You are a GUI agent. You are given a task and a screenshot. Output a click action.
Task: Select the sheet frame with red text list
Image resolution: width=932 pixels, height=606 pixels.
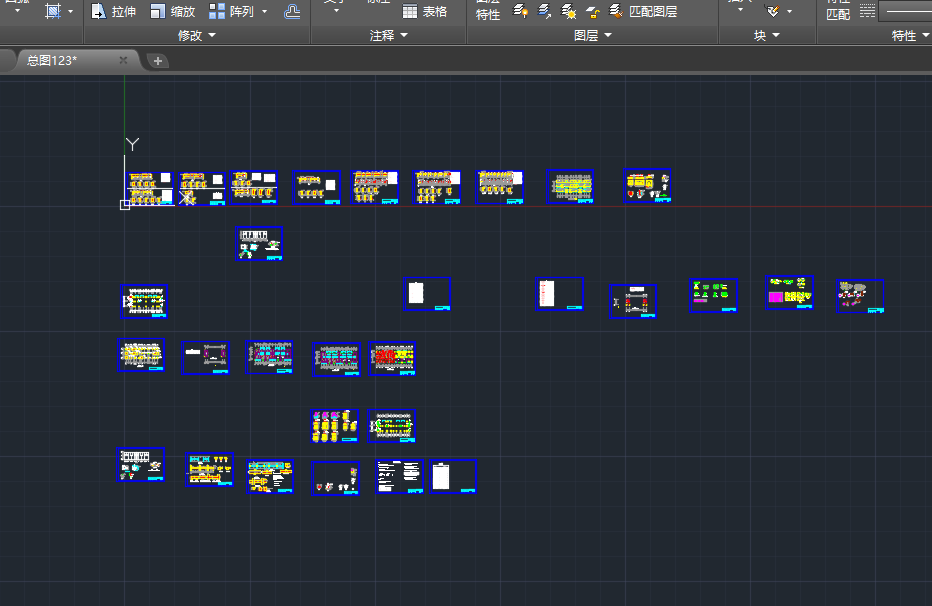point(559,293)
